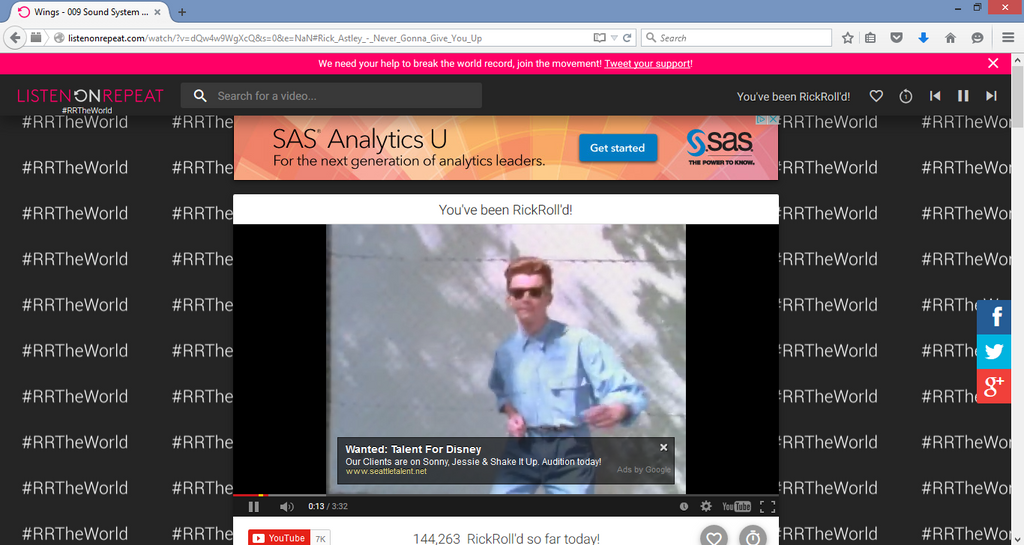Click the 0:13 / 3:32 elapsed time
This screenshot has height=545, width=1024.
(x=328, y=506)
